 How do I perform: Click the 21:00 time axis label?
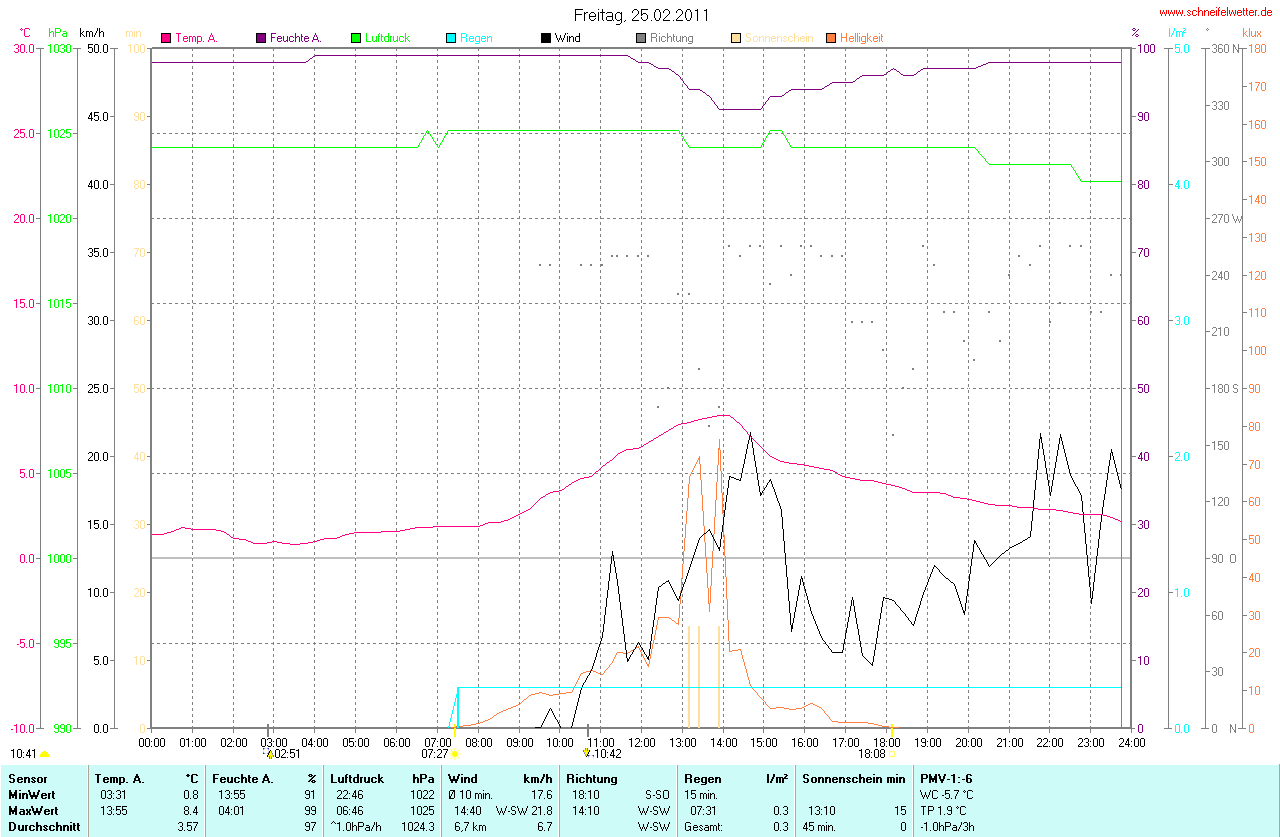[x=1009, y=743]
